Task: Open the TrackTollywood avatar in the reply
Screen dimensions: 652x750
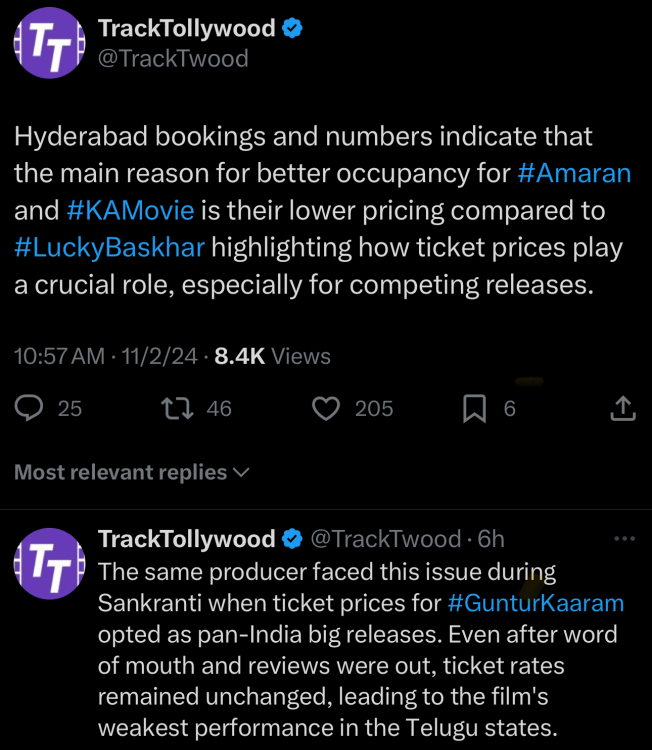Action: (50, 564)
